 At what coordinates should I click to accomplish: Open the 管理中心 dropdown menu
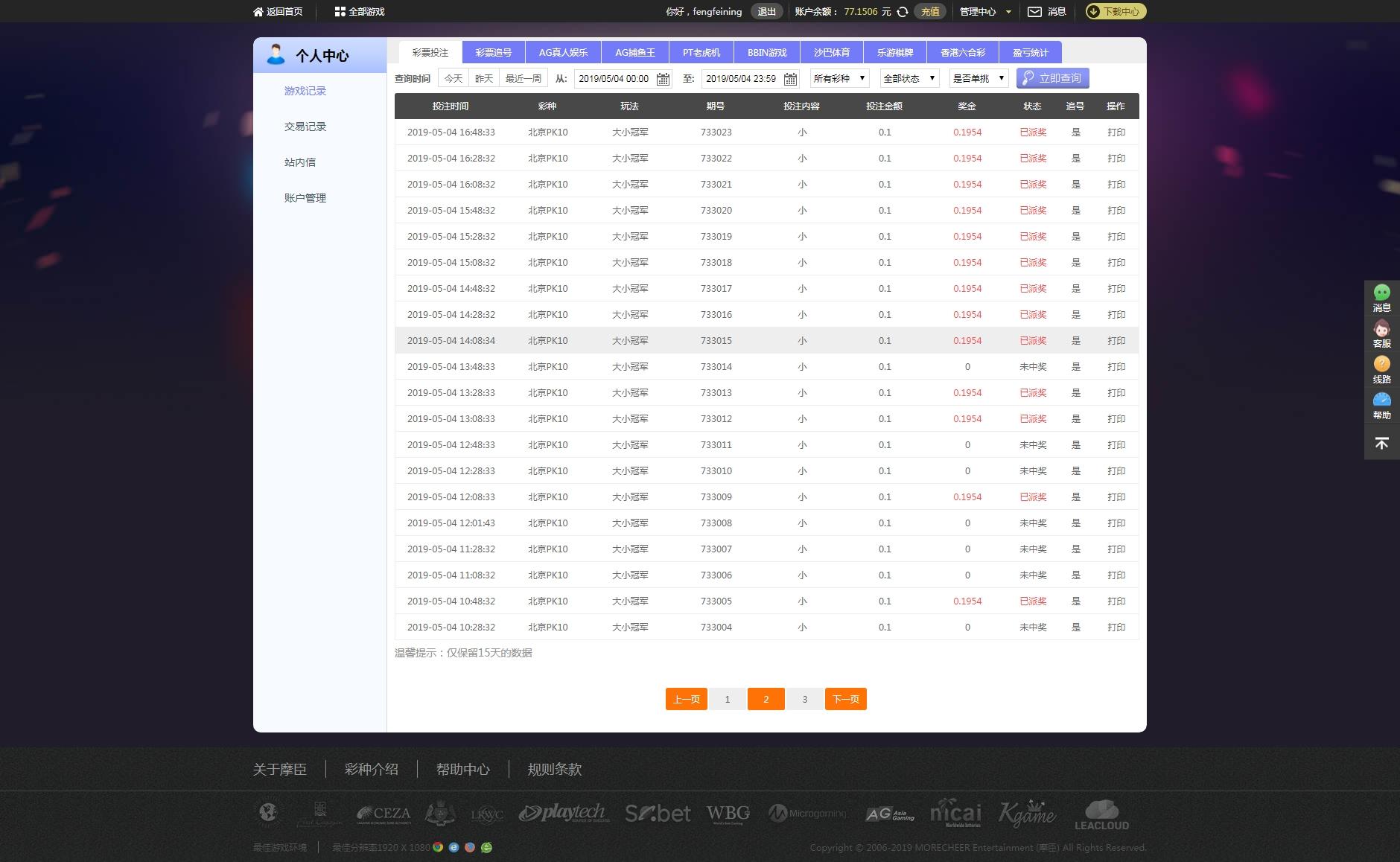click(984, 12)
